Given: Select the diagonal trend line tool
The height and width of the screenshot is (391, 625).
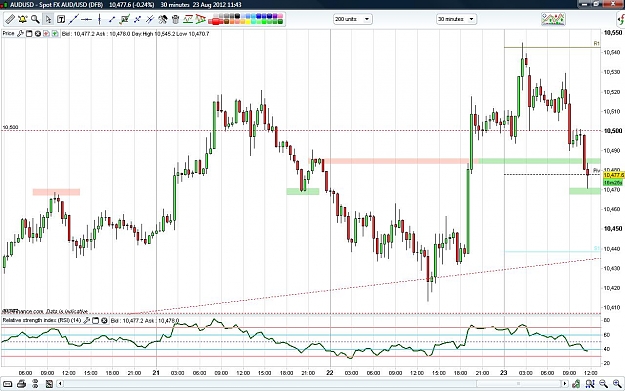Looking at the screenshot, I should click(x=74, y=19).
